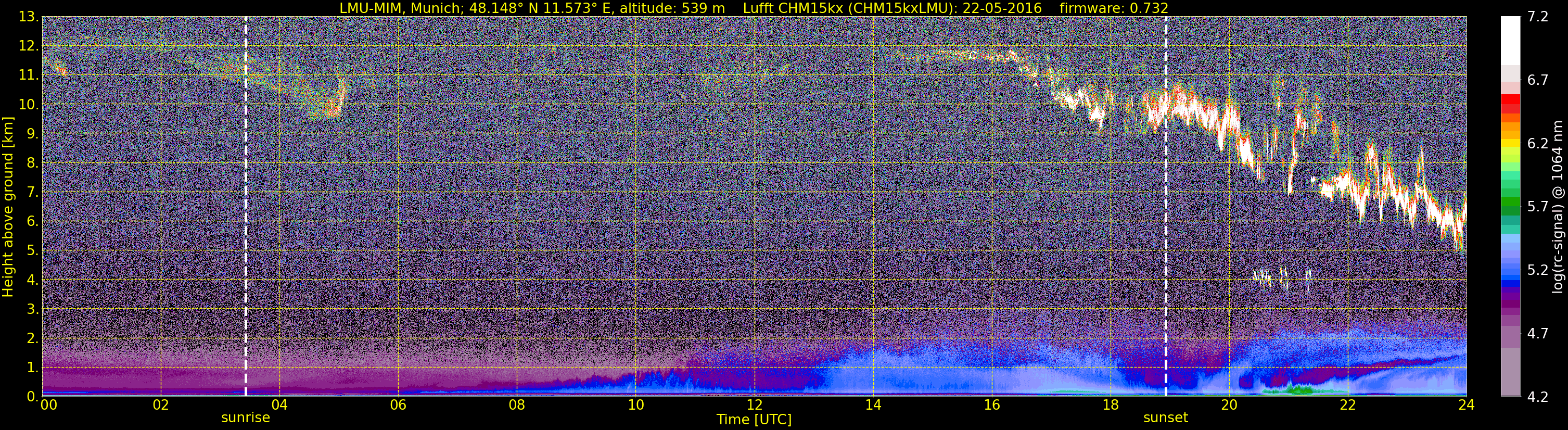
Task: Click the time axis tick '10'
Action: click(635, 406)
